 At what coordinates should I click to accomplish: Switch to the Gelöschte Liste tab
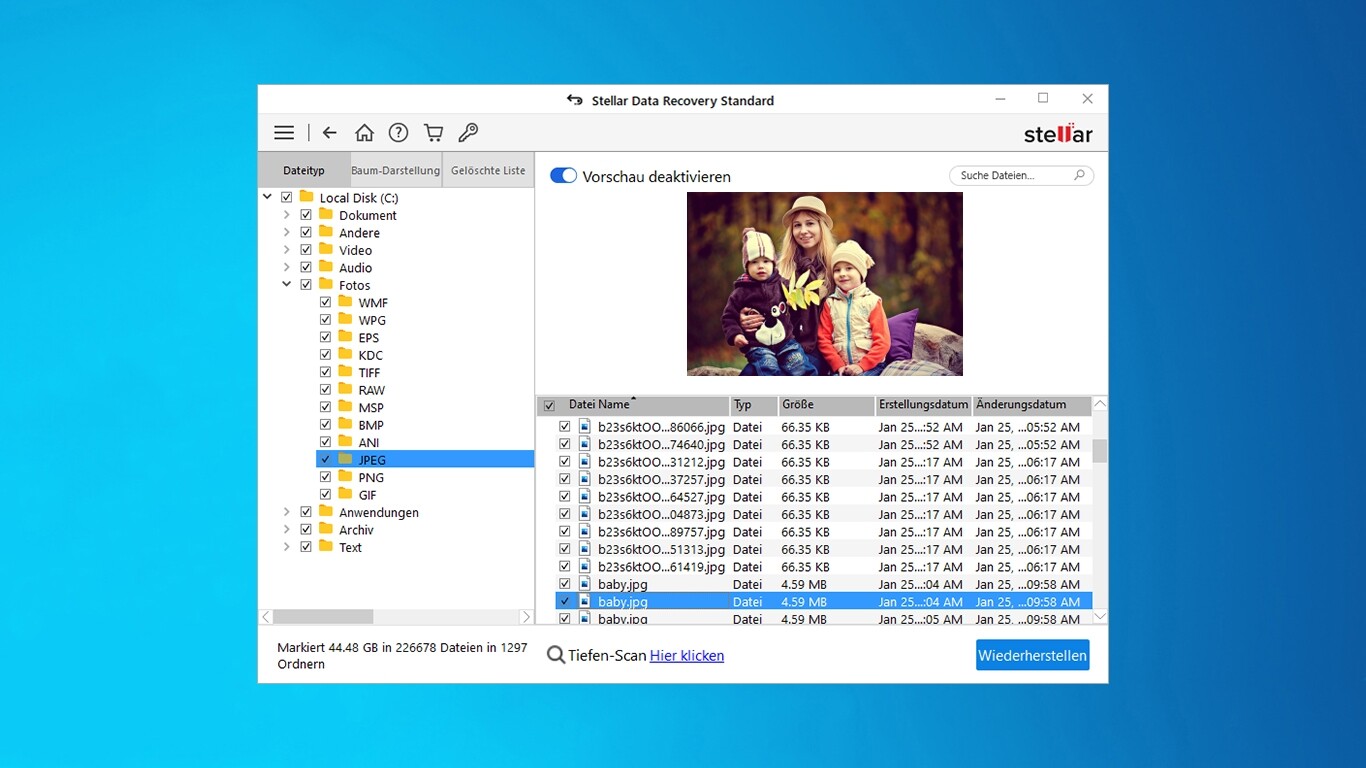tap(488, 170)
